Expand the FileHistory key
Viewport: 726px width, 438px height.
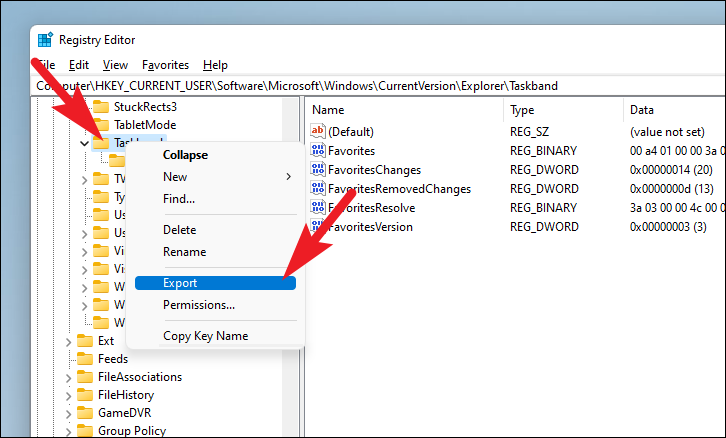tap(69, 396)
